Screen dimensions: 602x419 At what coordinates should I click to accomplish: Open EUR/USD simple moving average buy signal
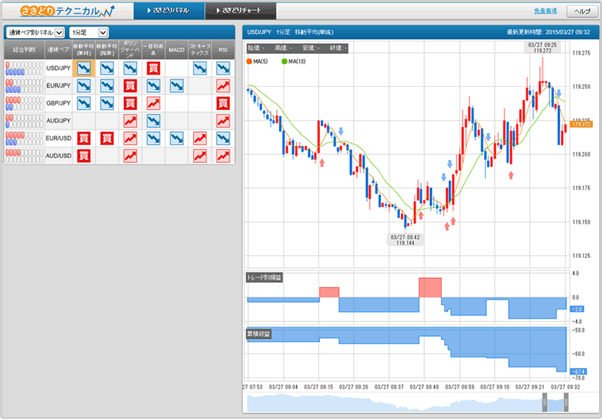pyautogui.click(x=84, y=138)
